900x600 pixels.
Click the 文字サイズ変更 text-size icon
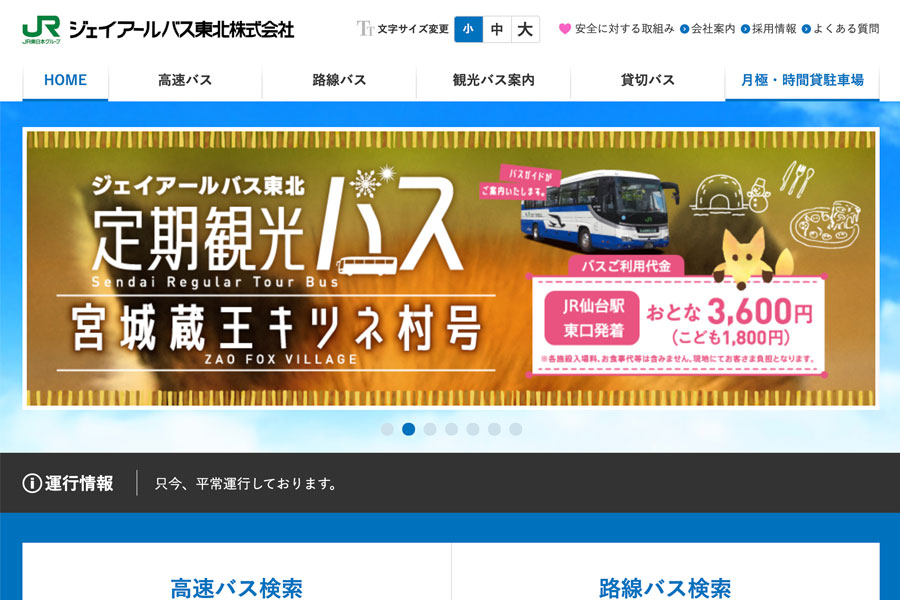coord(365,29)
